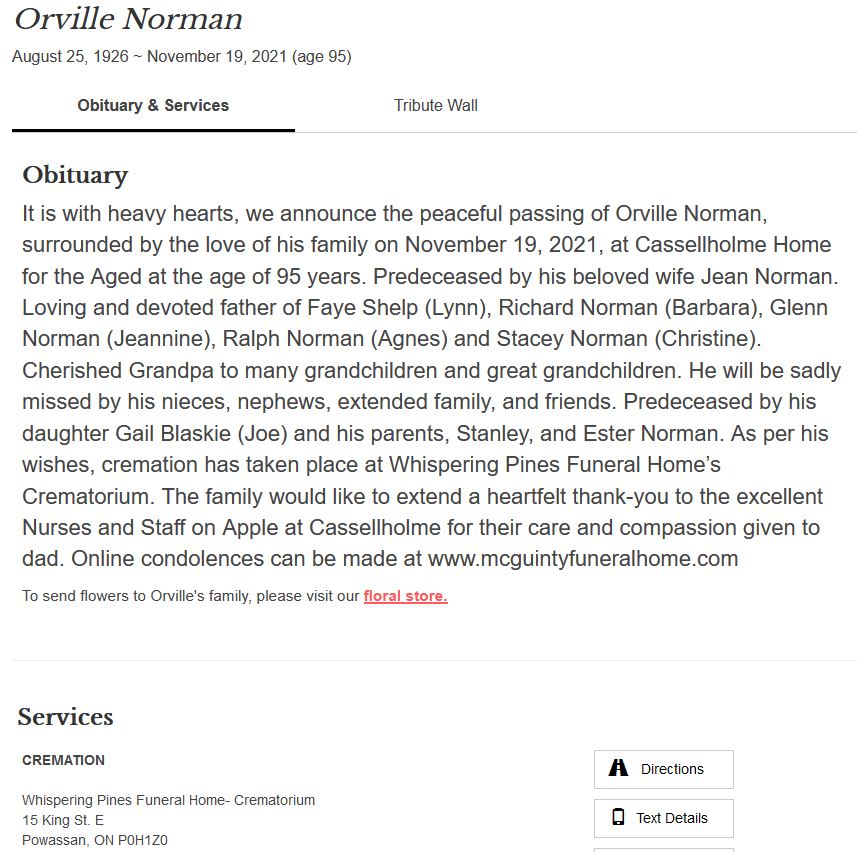The height and width of the screenshot is (852, 857).
Task: Follow the red floral store link
Action: click(x=405, y=596)
